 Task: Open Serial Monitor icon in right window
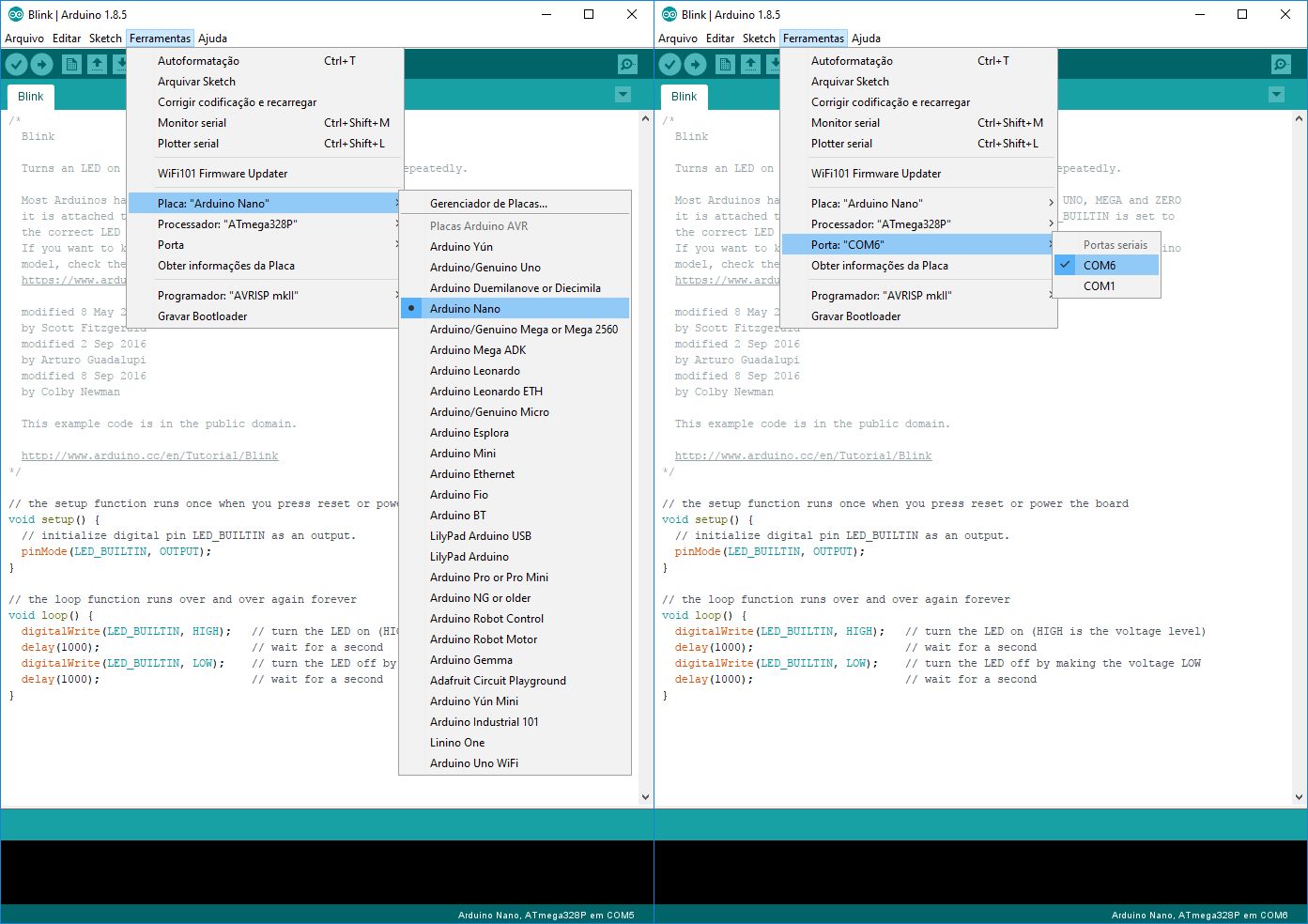tap(1281, 64)
